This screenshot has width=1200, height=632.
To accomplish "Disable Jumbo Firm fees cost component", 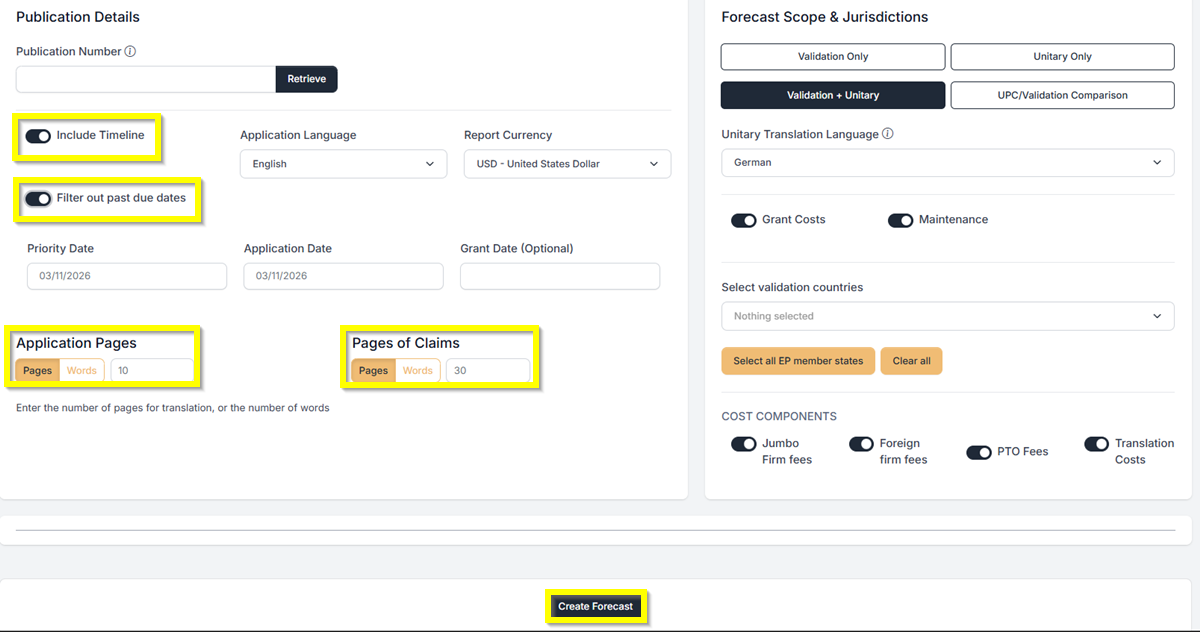I will (x=743, y=444).
